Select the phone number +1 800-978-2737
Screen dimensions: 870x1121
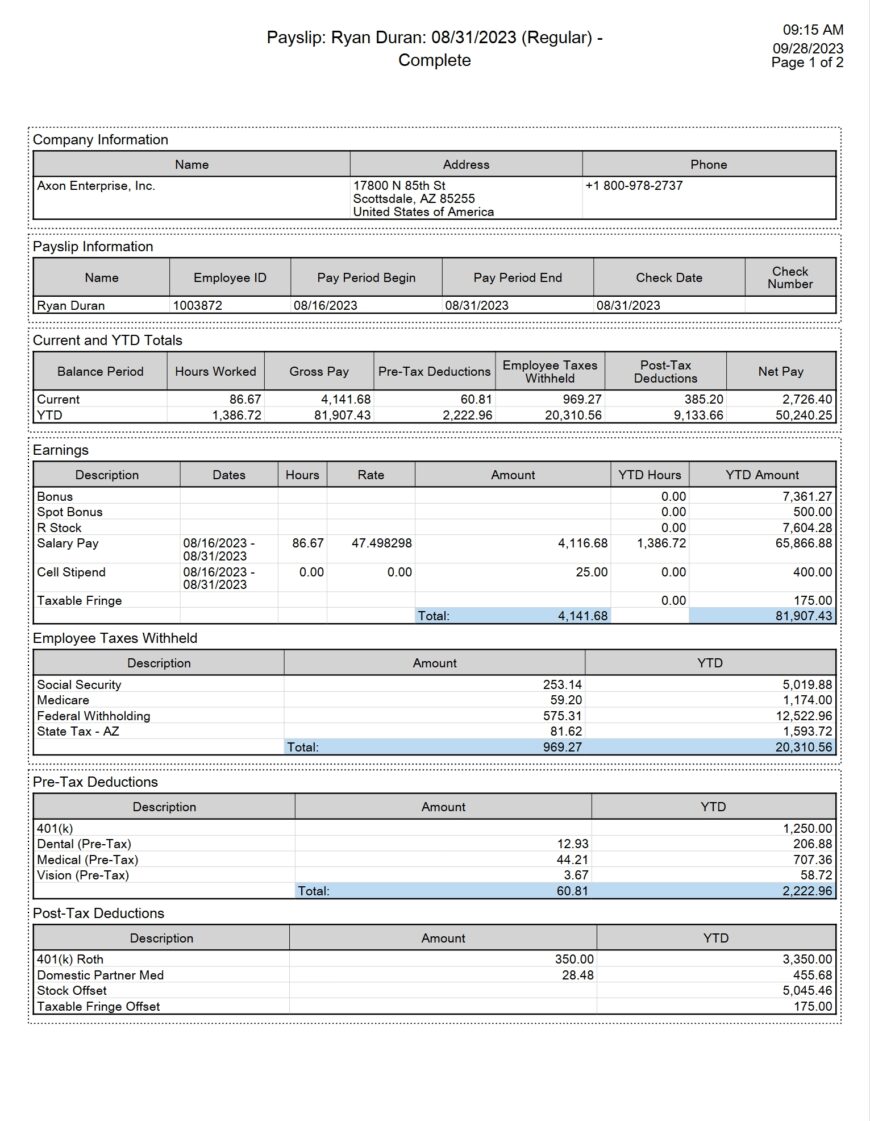pos(634,186)
